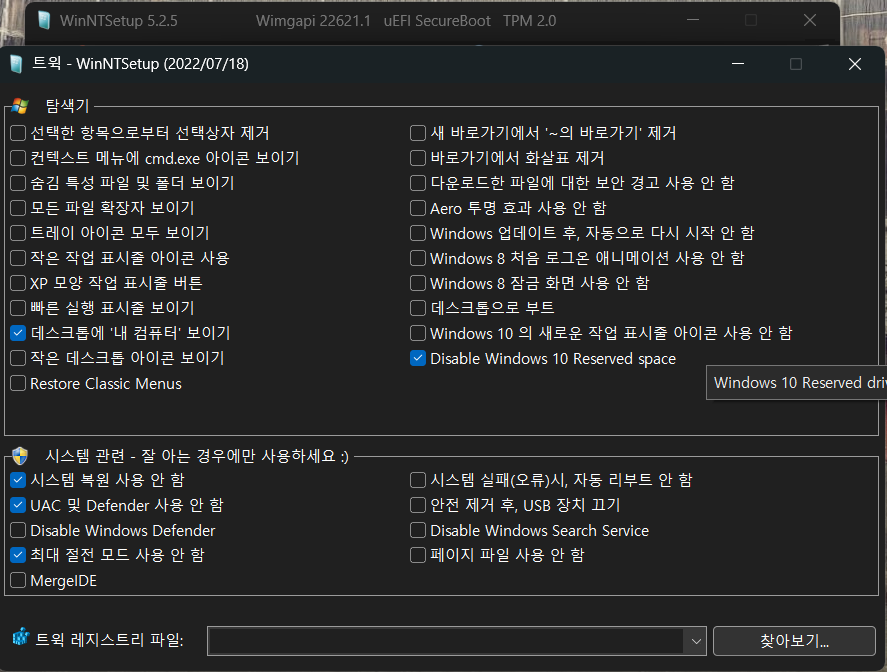Check 안전 제거 후 USB 장치 끄기
Screen dimensions: 887x672
click(417, 505)
